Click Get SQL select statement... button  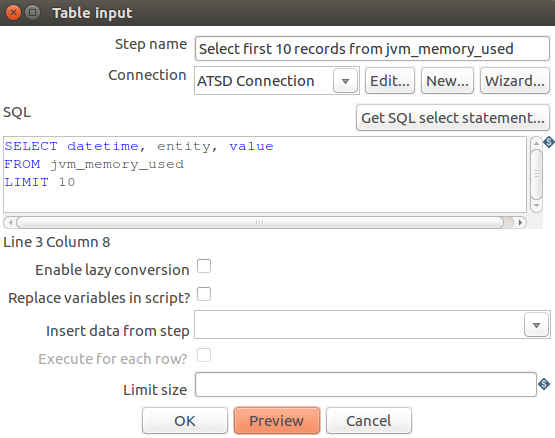pyautogui.click(x=453, y=118)
